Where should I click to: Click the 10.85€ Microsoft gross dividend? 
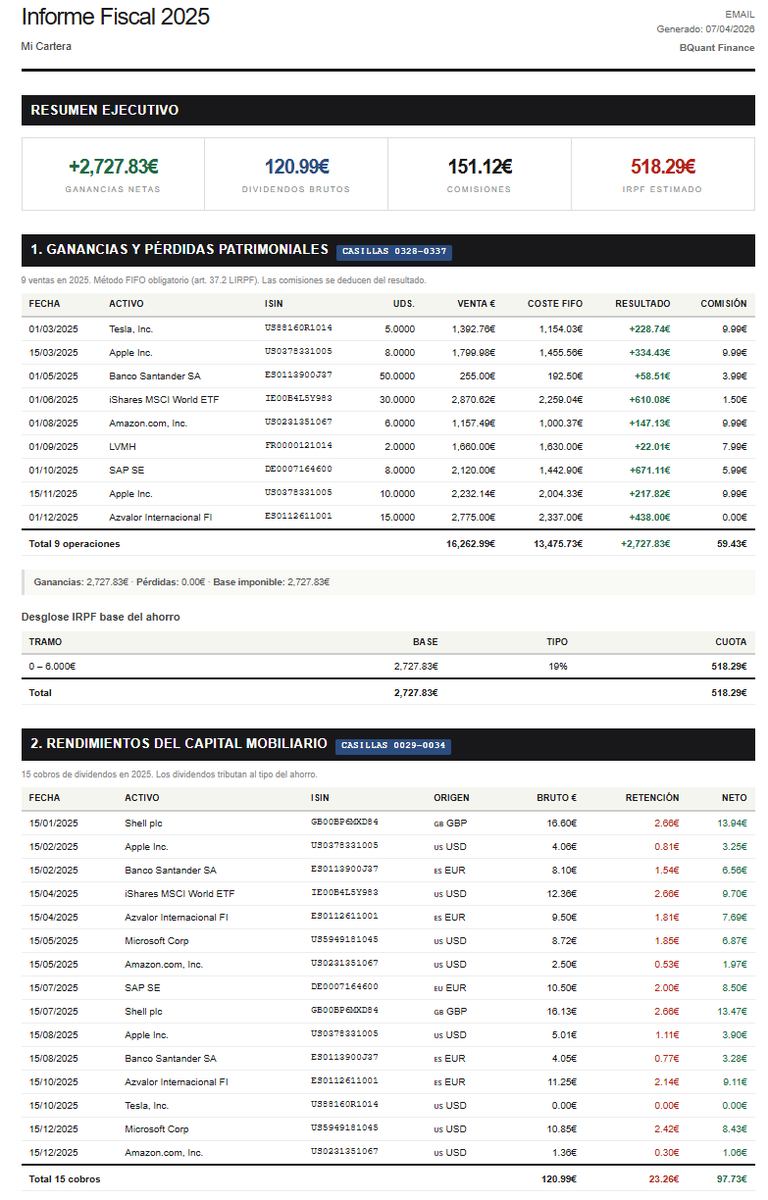(x=562, y=1129)
